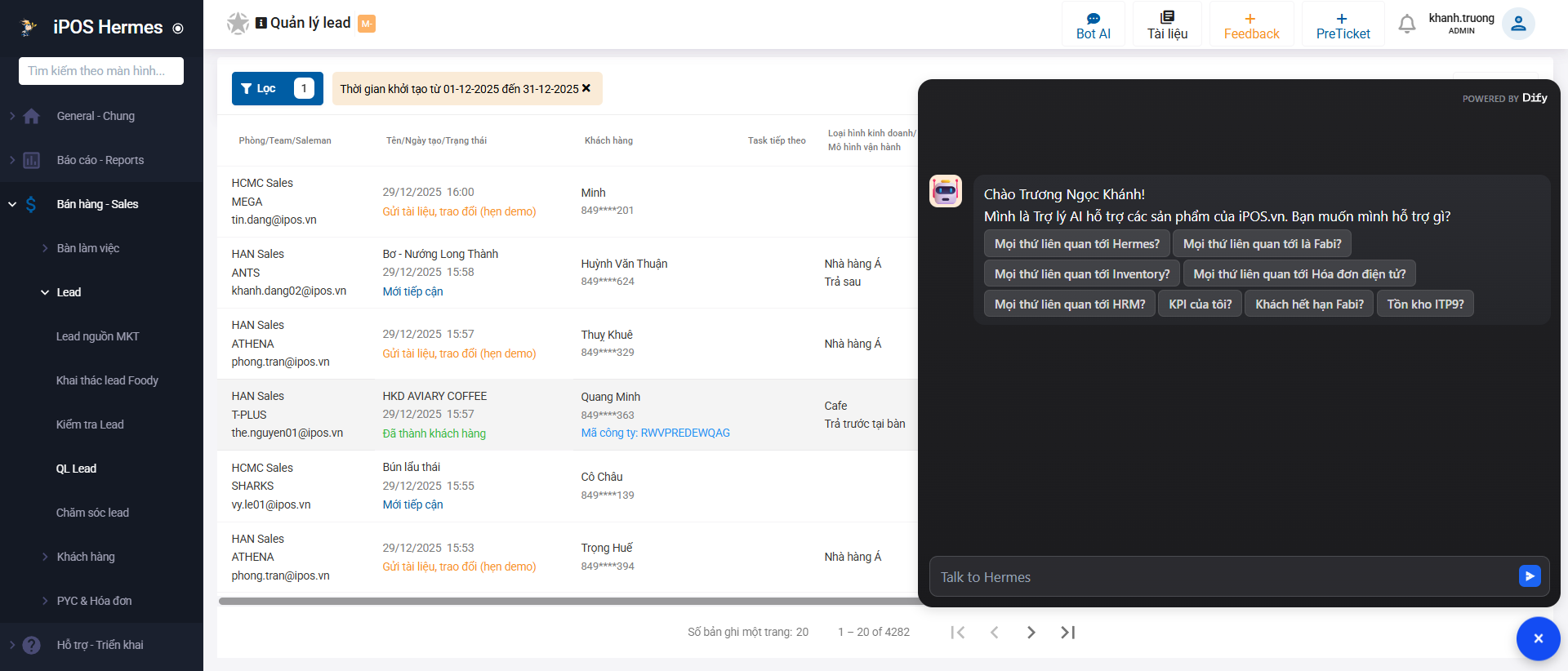Go to previous page of leads

[x=995, y=632]
